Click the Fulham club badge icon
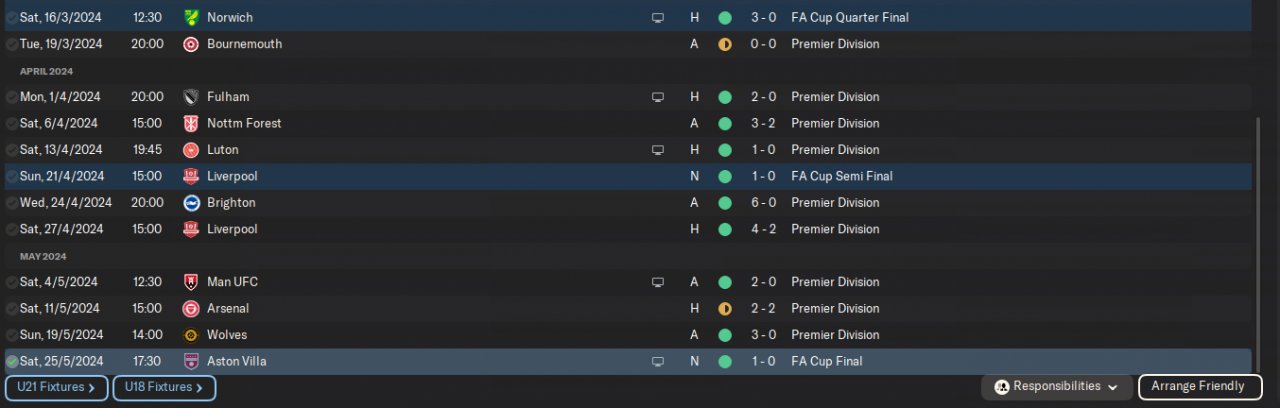The image size is (1280, 408). coord(191,97)
